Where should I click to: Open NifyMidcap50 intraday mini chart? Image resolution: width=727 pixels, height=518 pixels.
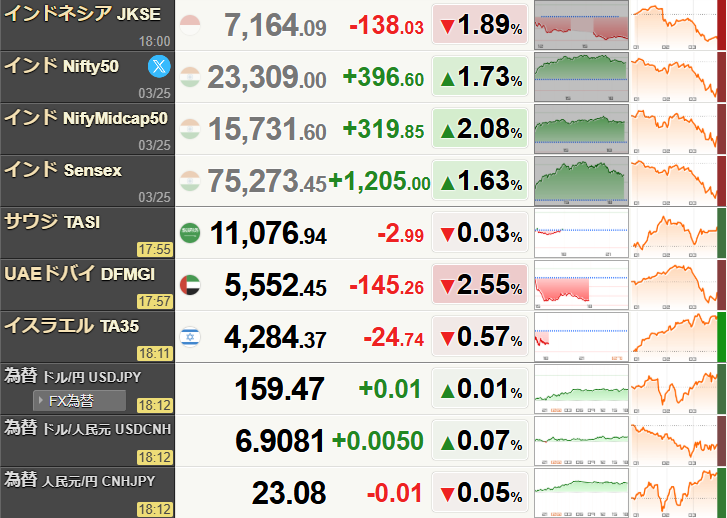tap(581, 129)
